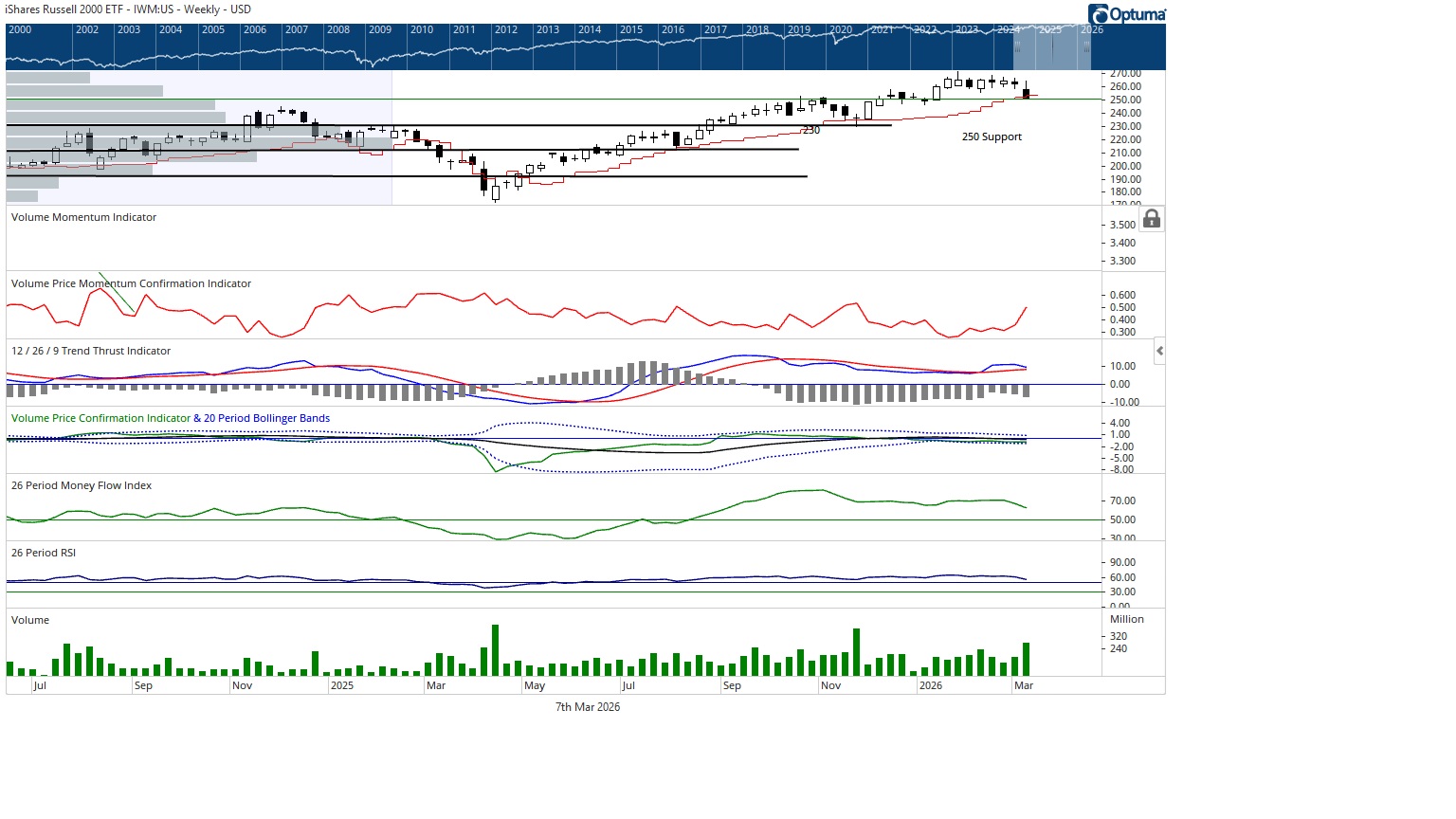Select the '230' price label annotation

pyautogui.click(x=811, y=130)
